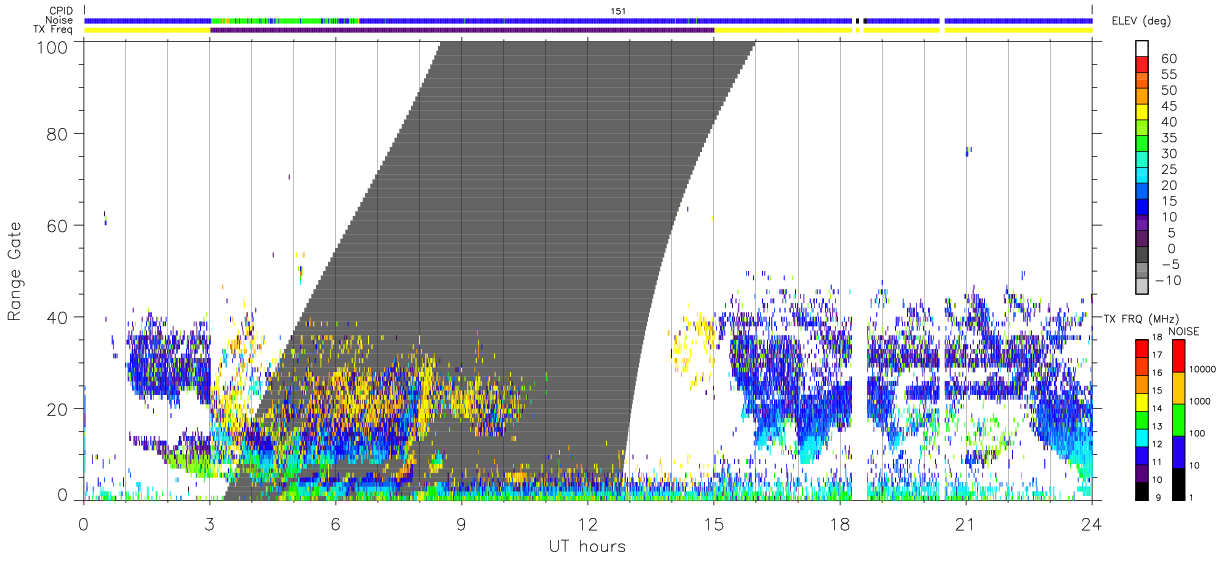The image size is (1228, 567).
Task: Click the x-axis tick label 3
Action: coord(209,523)
